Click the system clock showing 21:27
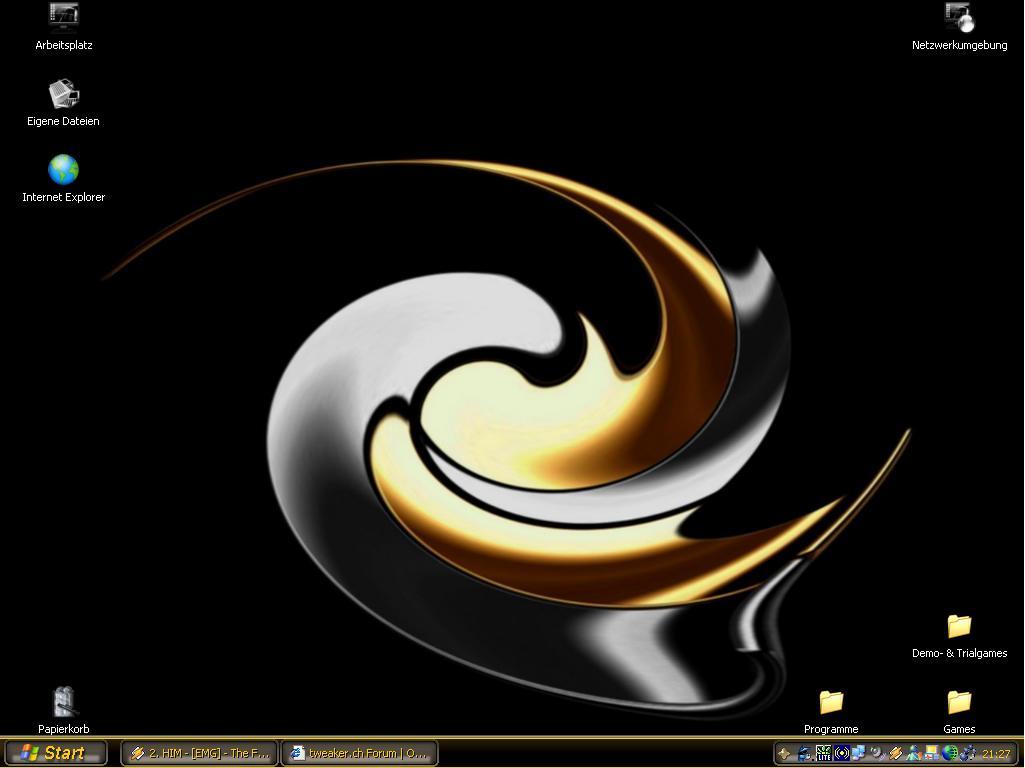Viewport: 1025px width, 768px height. click(996, 754)
